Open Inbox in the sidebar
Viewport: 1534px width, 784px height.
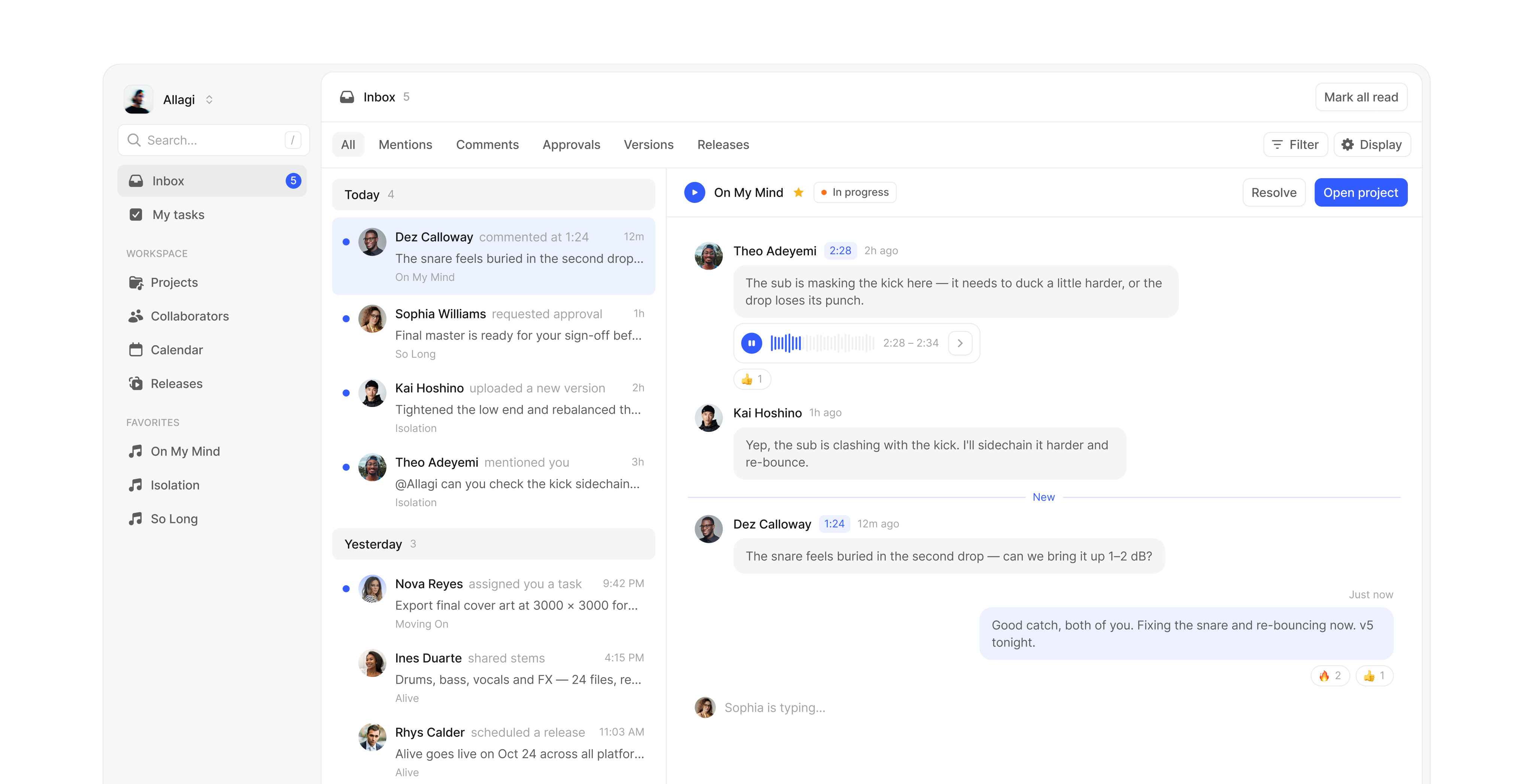click(x=212, y=181)
